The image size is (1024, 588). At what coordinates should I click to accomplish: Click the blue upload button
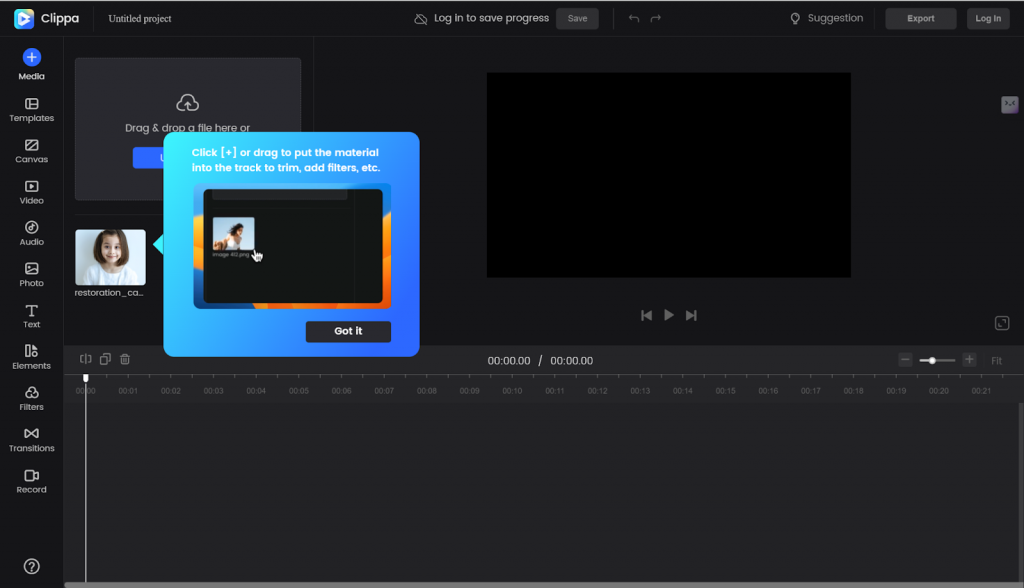[148, 157]
